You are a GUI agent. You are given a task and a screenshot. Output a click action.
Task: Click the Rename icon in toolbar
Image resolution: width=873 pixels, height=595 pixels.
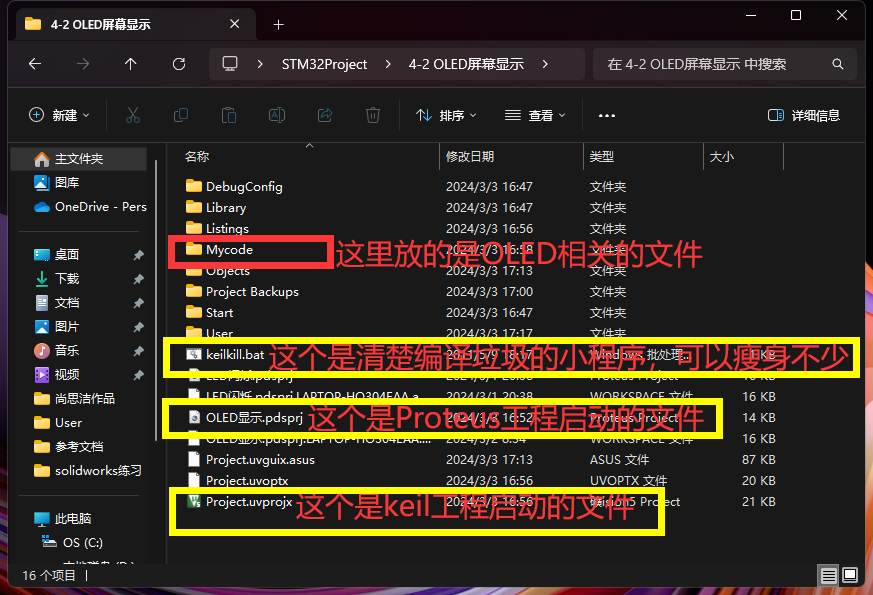[x=277, y=115]
